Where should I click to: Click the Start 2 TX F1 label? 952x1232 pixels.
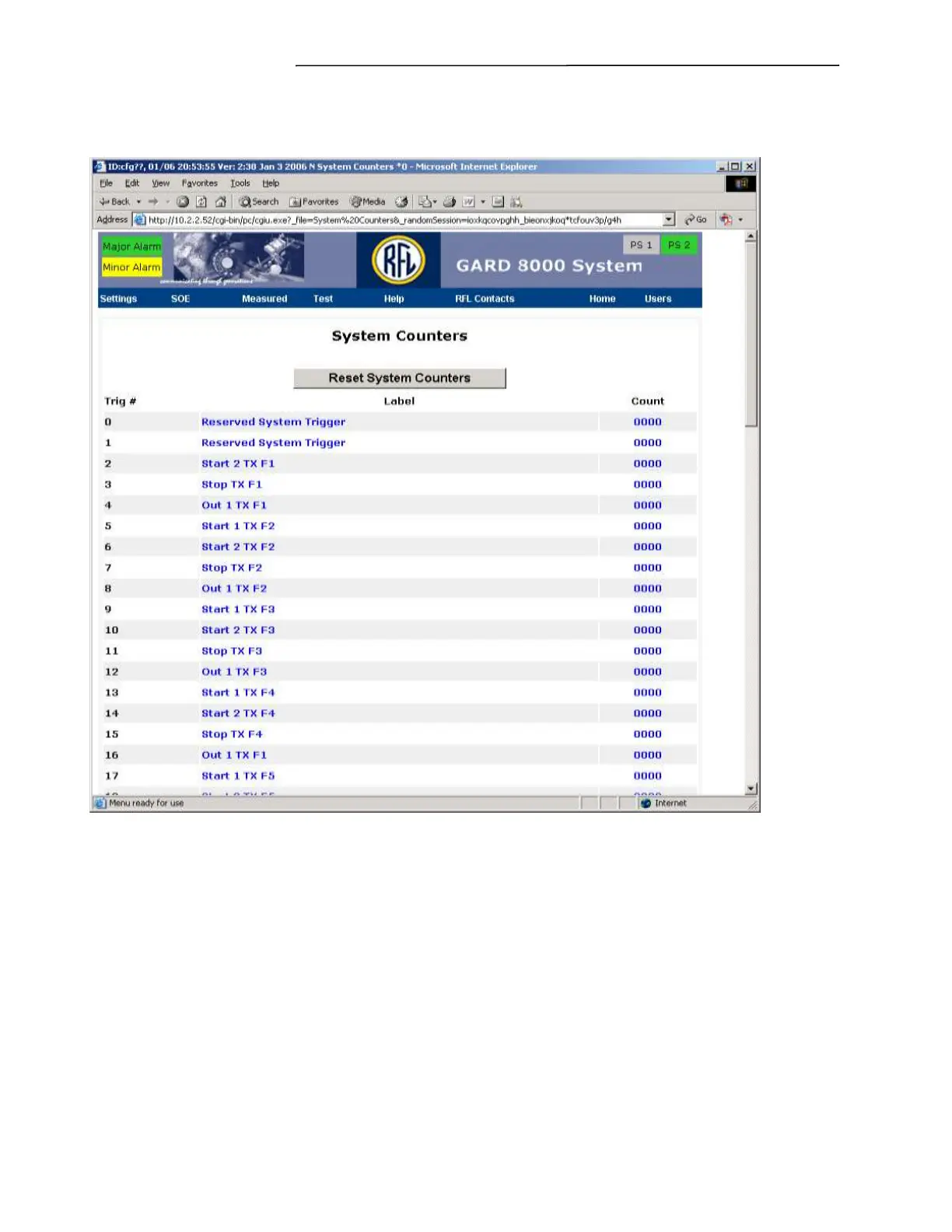coord(238,464)
